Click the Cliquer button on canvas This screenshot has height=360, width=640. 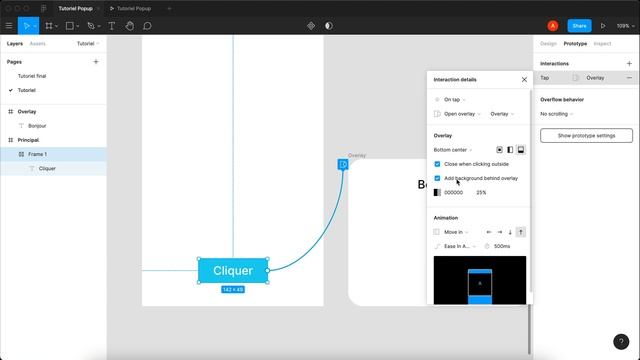[x=233, y=270]
